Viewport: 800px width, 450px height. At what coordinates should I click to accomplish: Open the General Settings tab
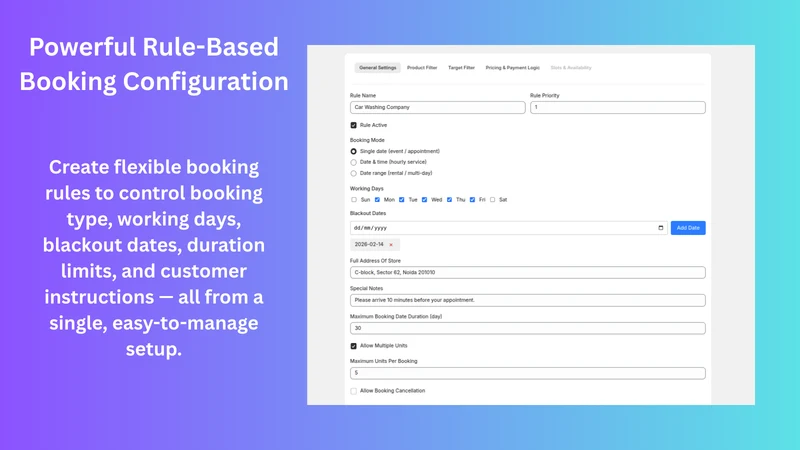pos(378,68)
